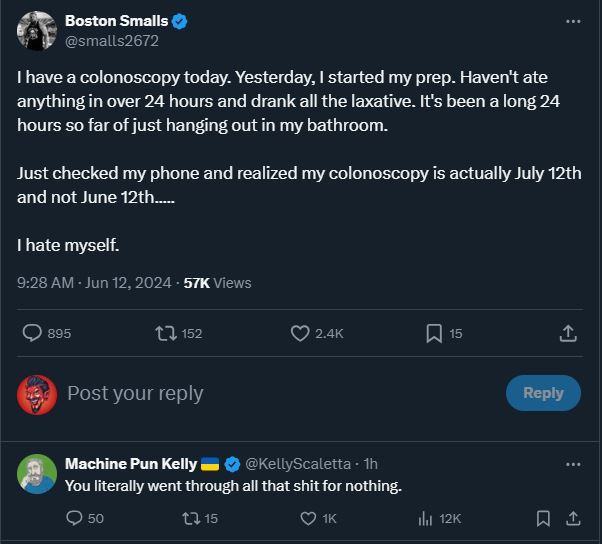Like Machine Pun Kelly's reply

pos(310,518)
